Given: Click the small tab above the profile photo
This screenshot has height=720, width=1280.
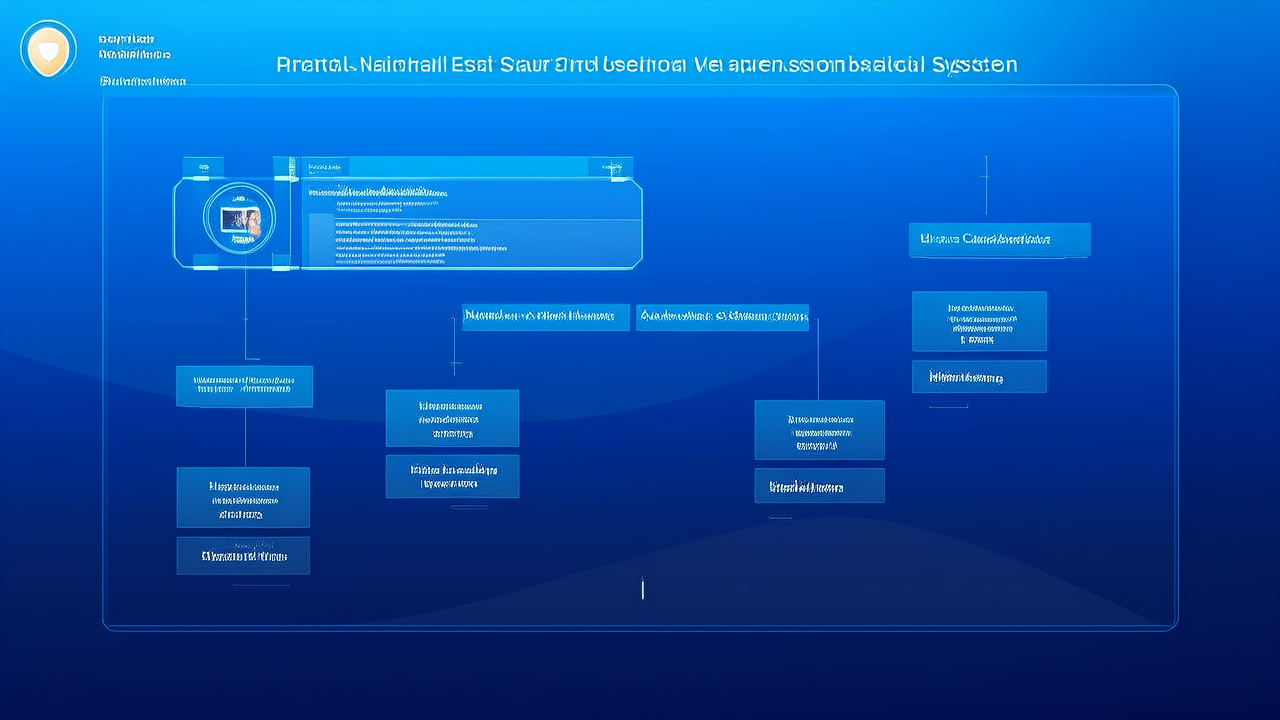Looking at the screenshot, I should point(204,167).
